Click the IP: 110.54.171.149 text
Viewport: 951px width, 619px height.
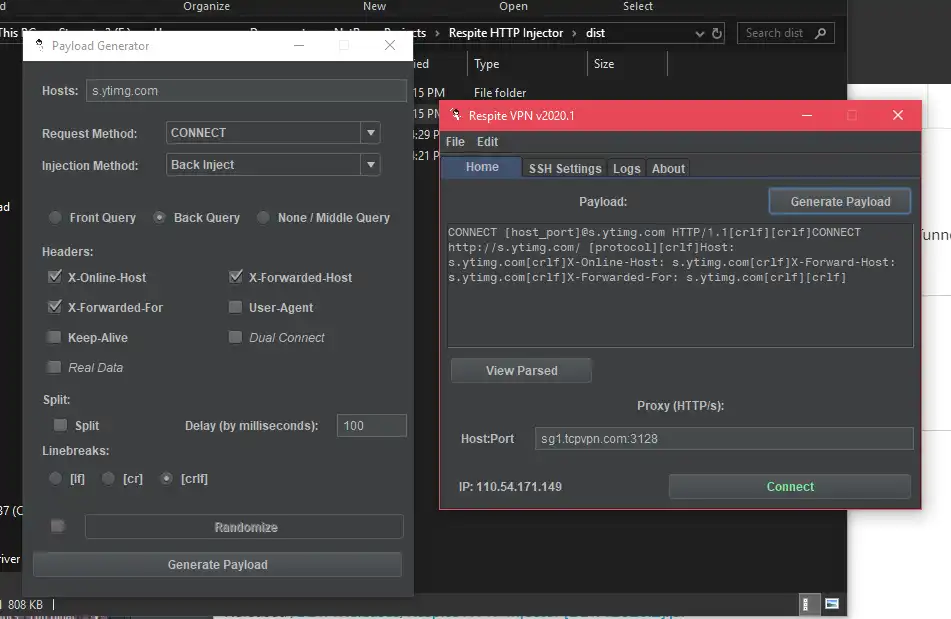click(510, 487)
